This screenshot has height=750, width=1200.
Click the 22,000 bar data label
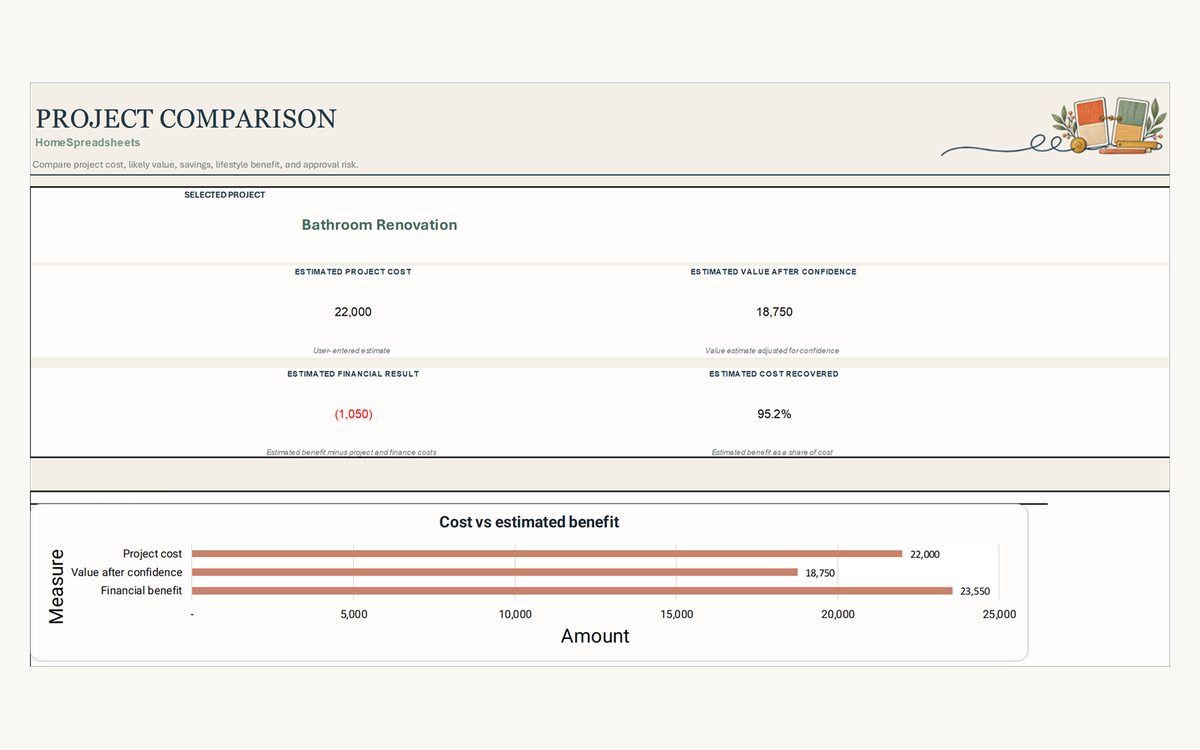(925, 554)
